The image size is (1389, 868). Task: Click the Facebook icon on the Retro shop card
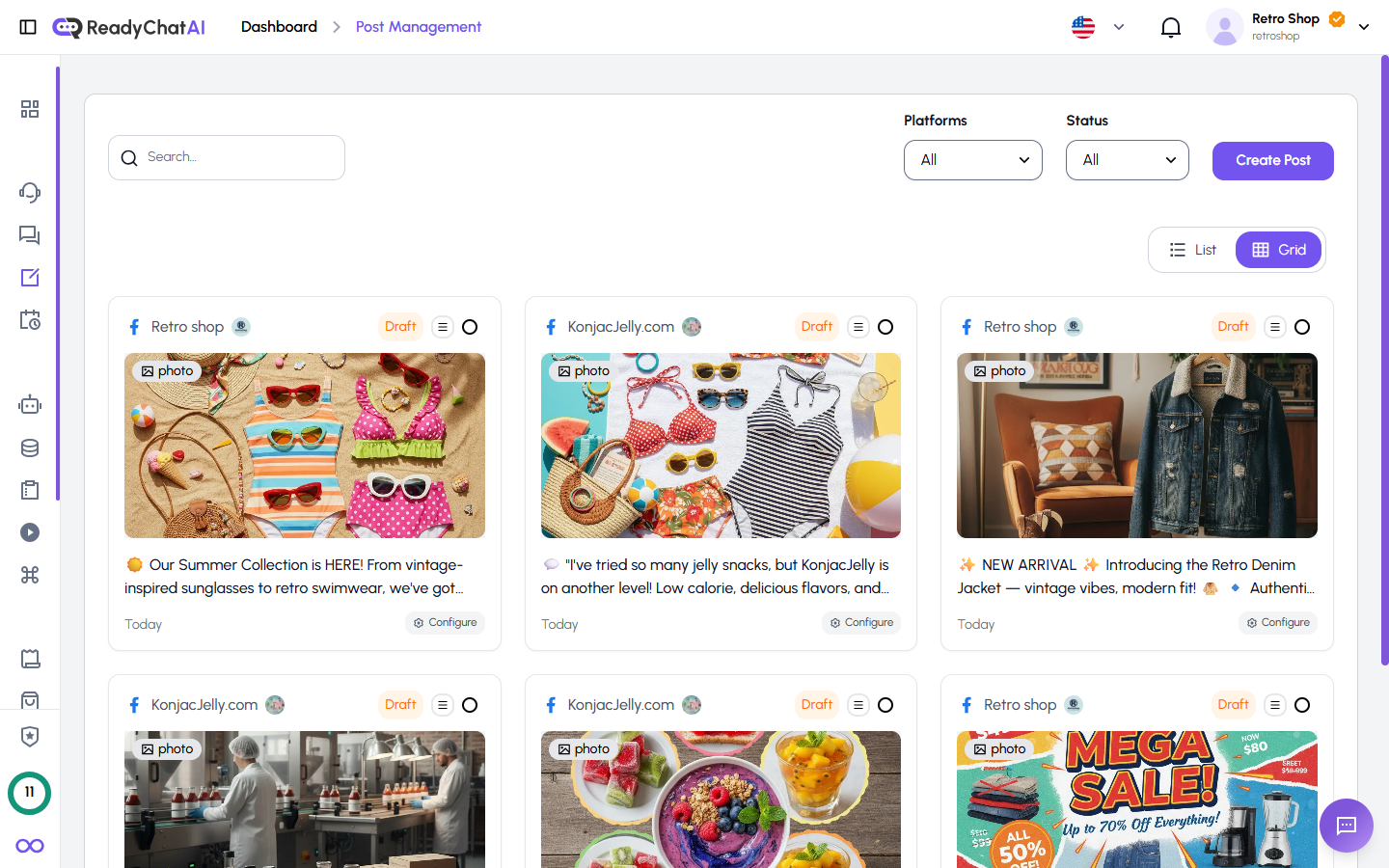point(134,326)
